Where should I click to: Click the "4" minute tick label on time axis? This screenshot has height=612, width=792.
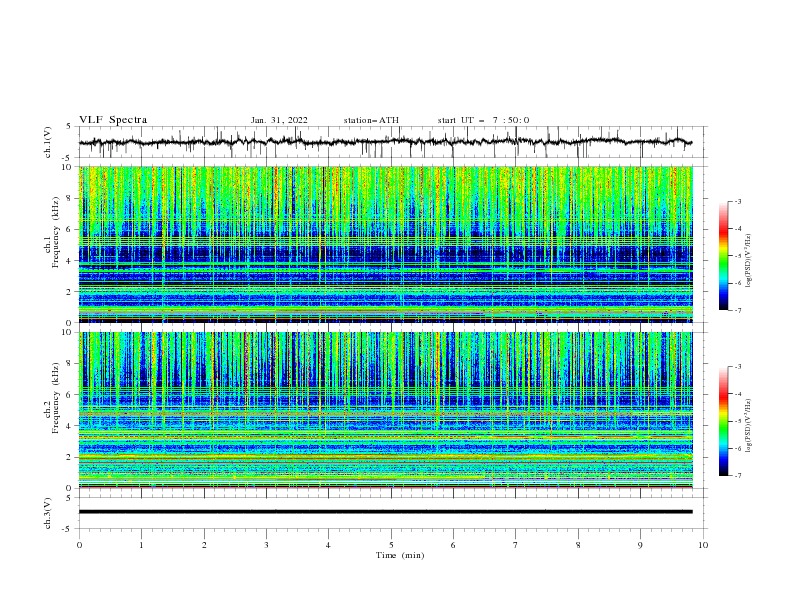[328, 545]
